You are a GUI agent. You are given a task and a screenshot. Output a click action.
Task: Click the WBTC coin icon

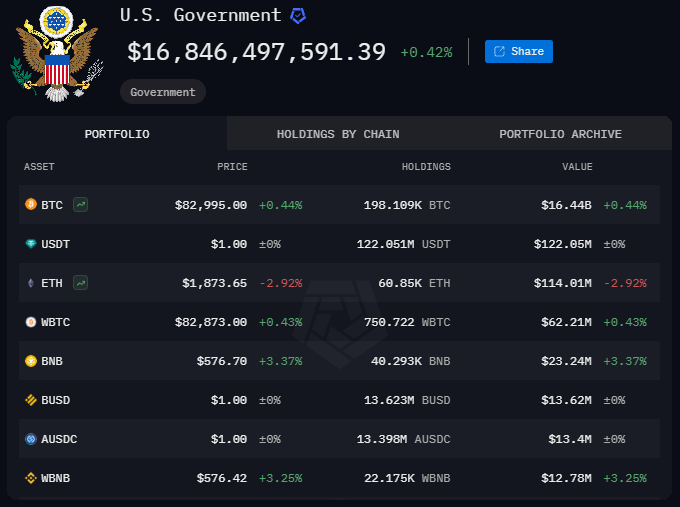(31, 322)
